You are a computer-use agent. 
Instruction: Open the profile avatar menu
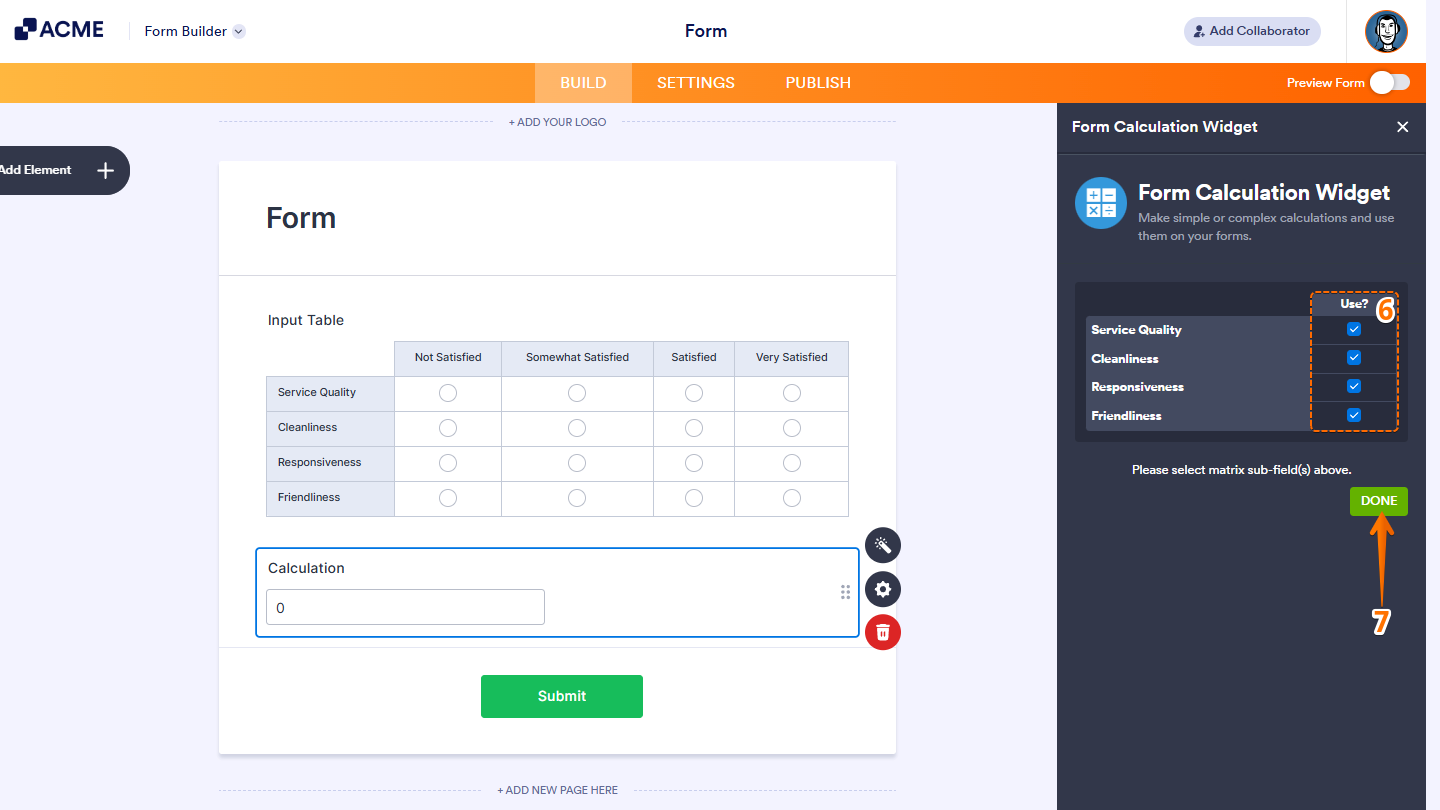[1387, 31]
